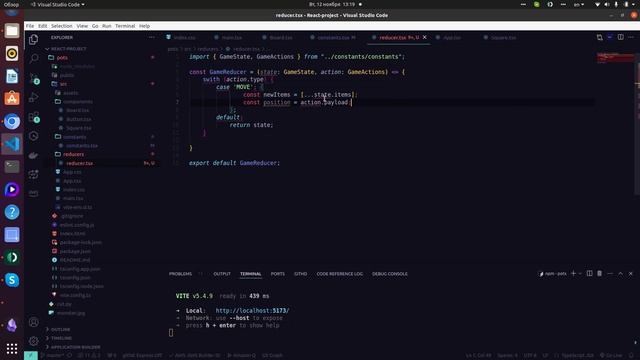Click the npm: pots terminal label

point(553,274)
